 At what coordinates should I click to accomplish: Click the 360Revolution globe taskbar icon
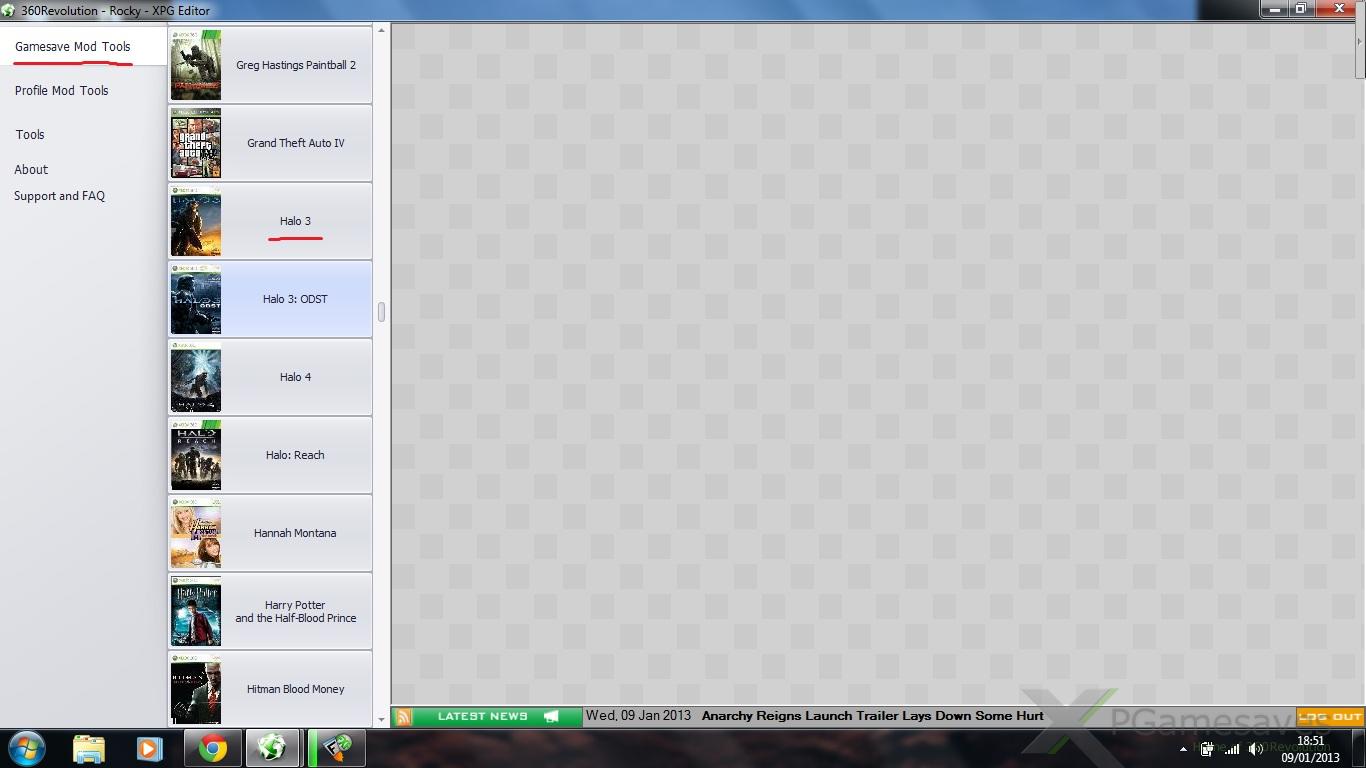click(x=272, y=748)
